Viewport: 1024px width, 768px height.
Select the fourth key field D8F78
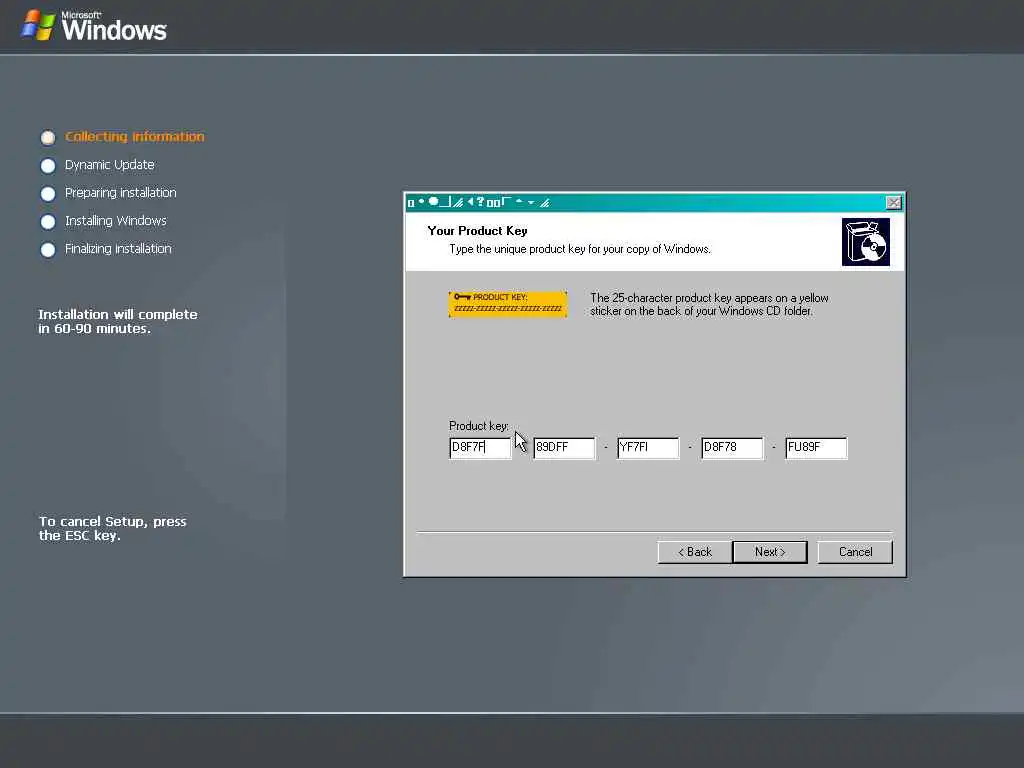click(x=732, y=447)
